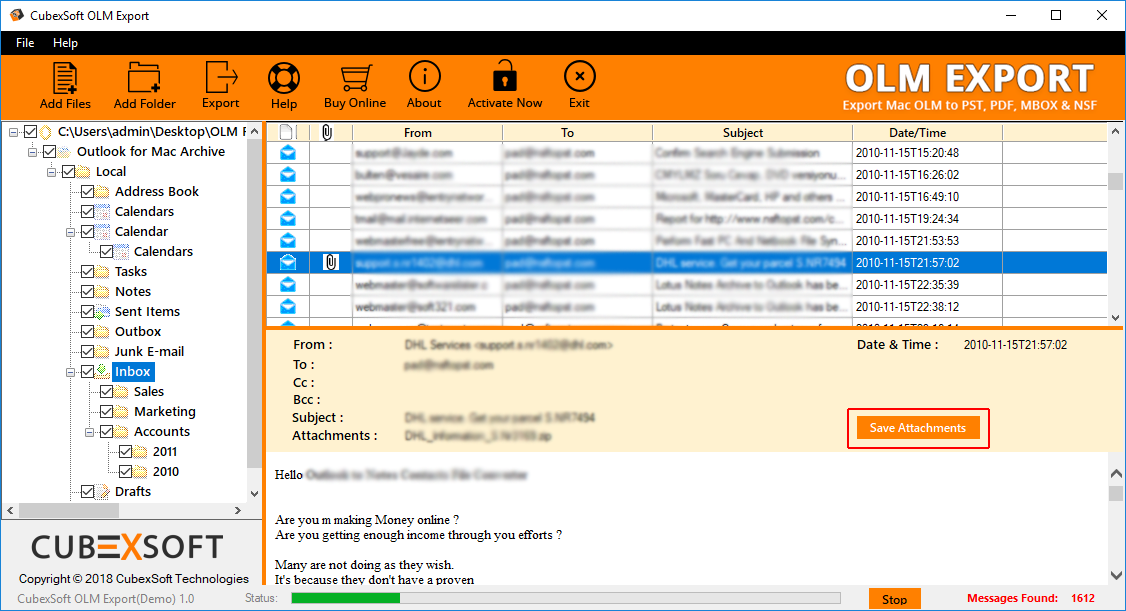Sort by the To column header

click(577, 132)
